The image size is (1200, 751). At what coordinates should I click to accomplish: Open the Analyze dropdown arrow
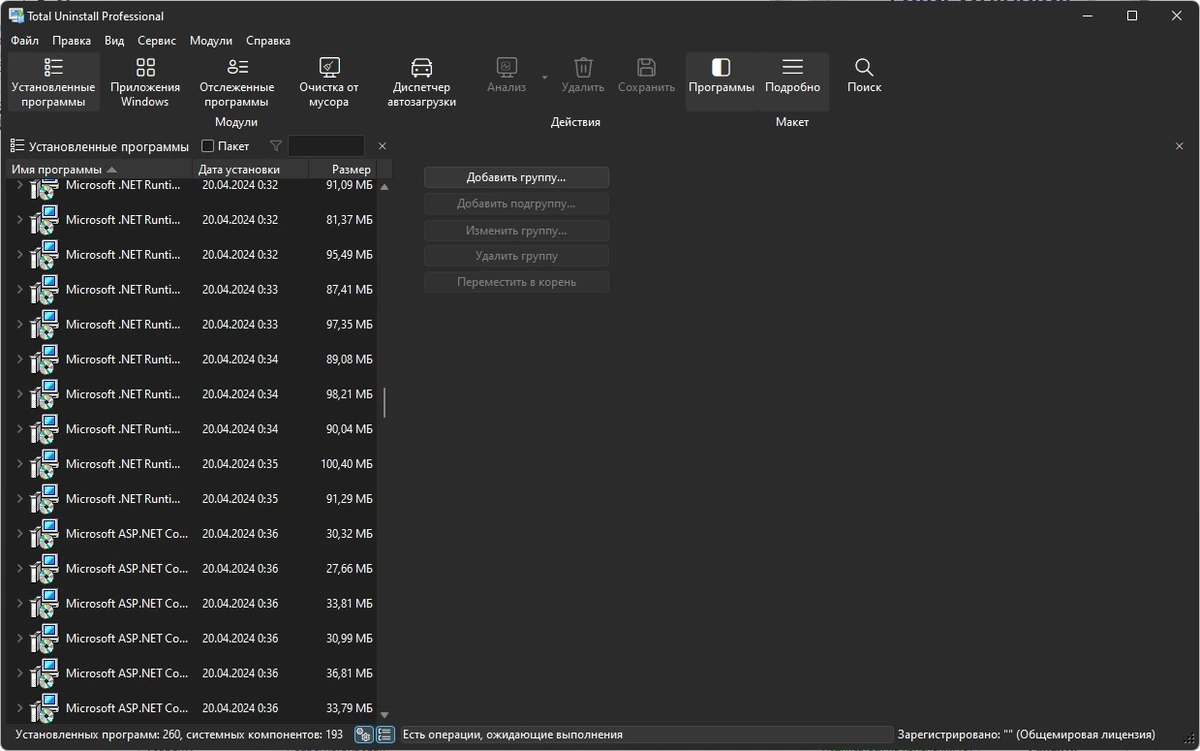pyautogui.click(x=545, y=77)
